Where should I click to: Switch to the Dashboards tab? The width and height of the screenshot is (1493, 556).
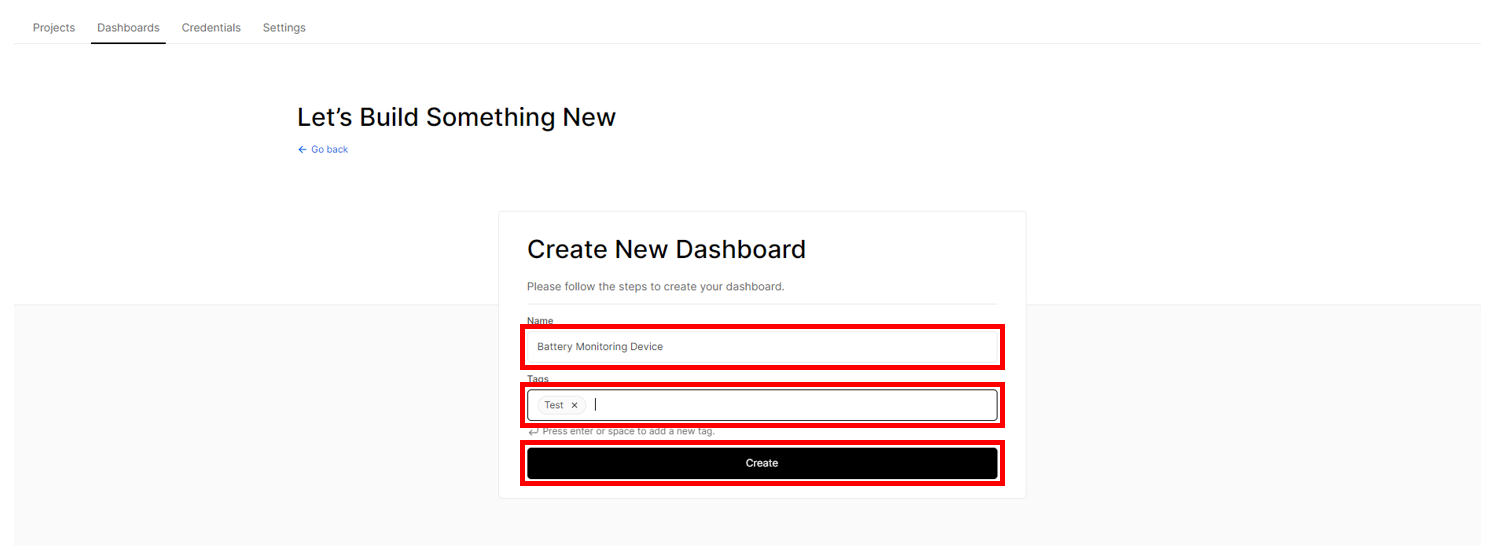[x=128, y=28]
